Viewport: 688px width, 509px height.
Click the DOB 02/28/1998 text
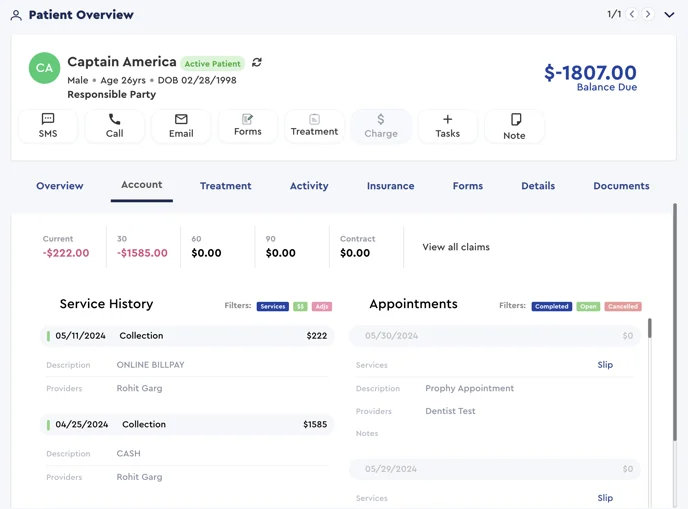(197, 80)
